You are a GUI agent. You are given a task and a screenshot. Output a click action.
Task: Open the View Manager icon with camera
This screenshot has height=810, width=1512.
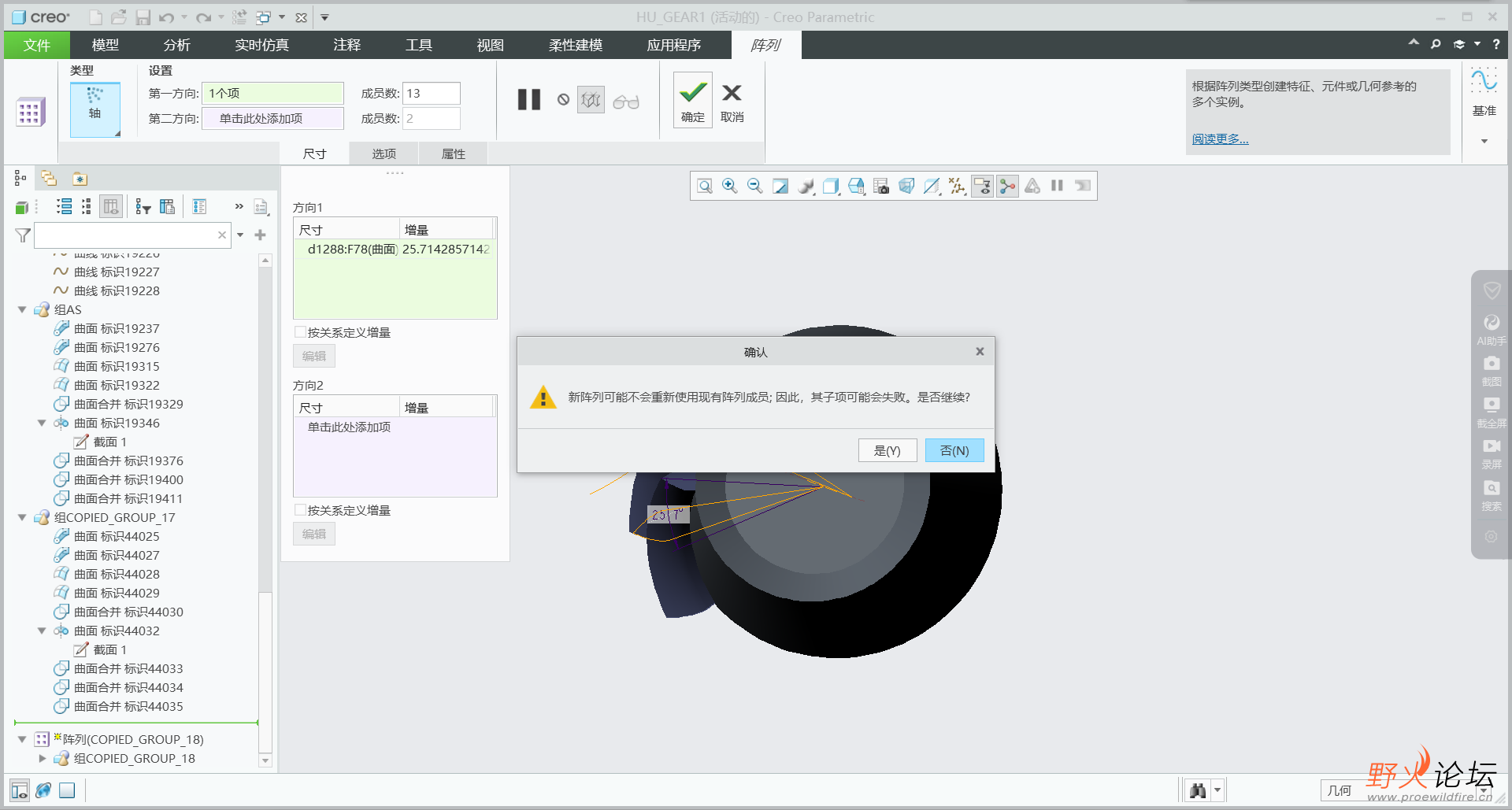(x=881, y=186)
